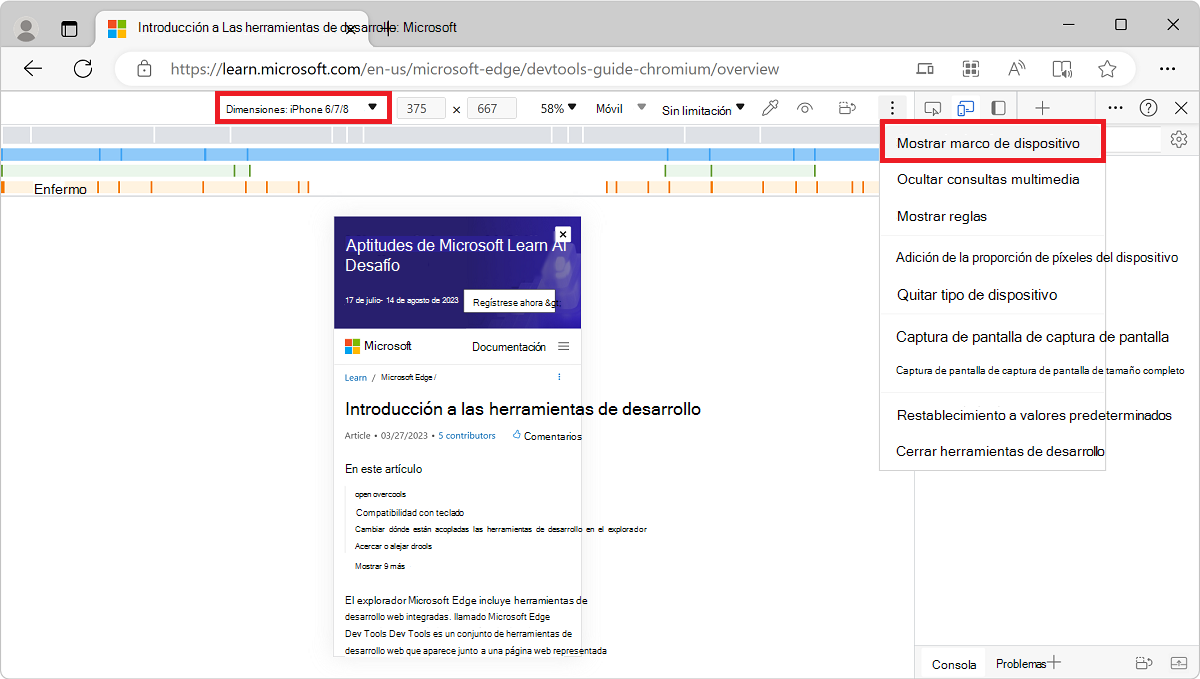The image size is (1200, 679).
Task: Select Mostrar reglas menu item
Action: 993,216
